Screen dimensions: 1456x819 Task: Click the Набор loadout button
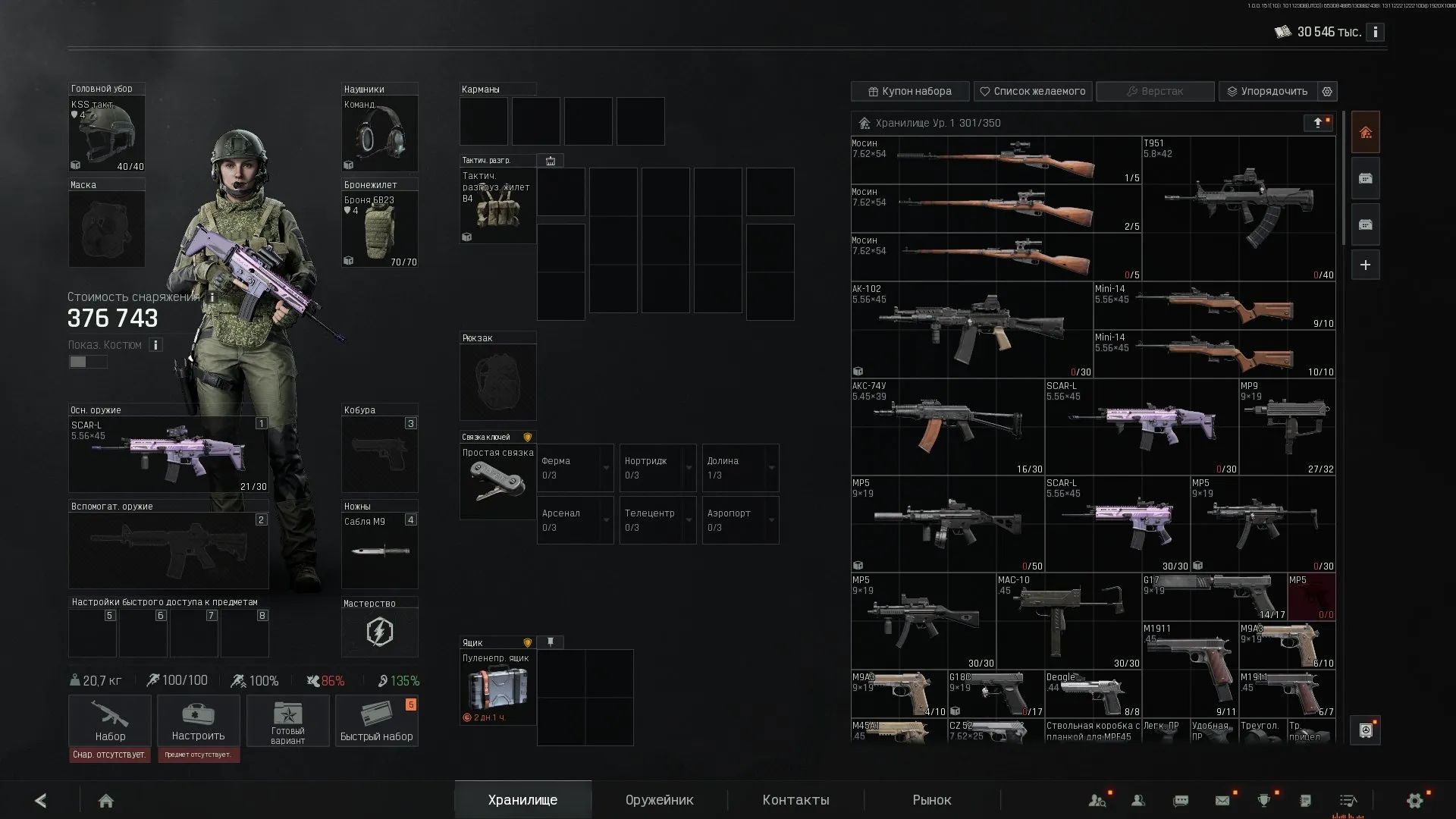[x=110, y=720]
